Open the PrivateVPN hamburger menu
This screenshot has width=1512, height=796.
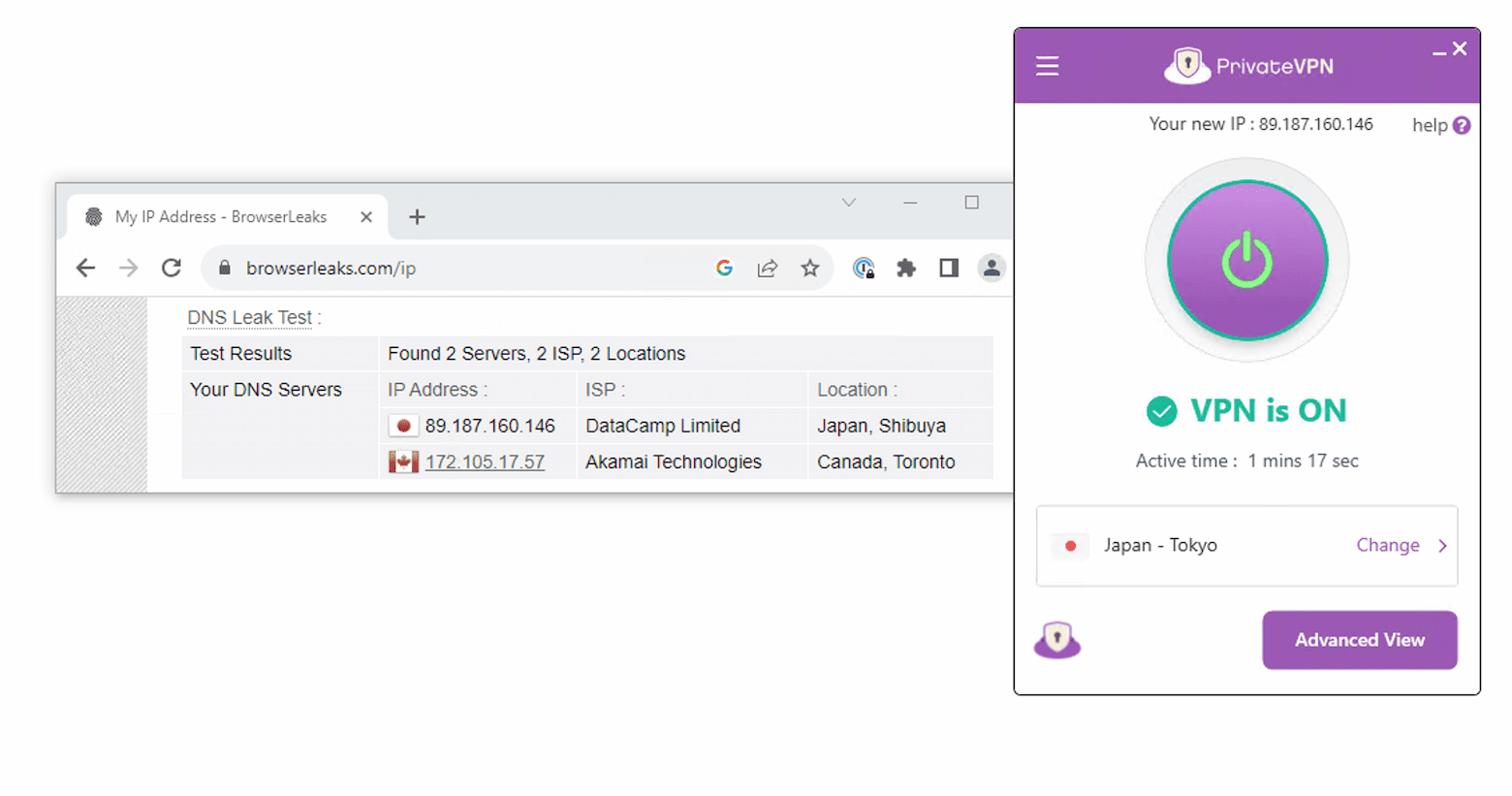coord(1047,66)
